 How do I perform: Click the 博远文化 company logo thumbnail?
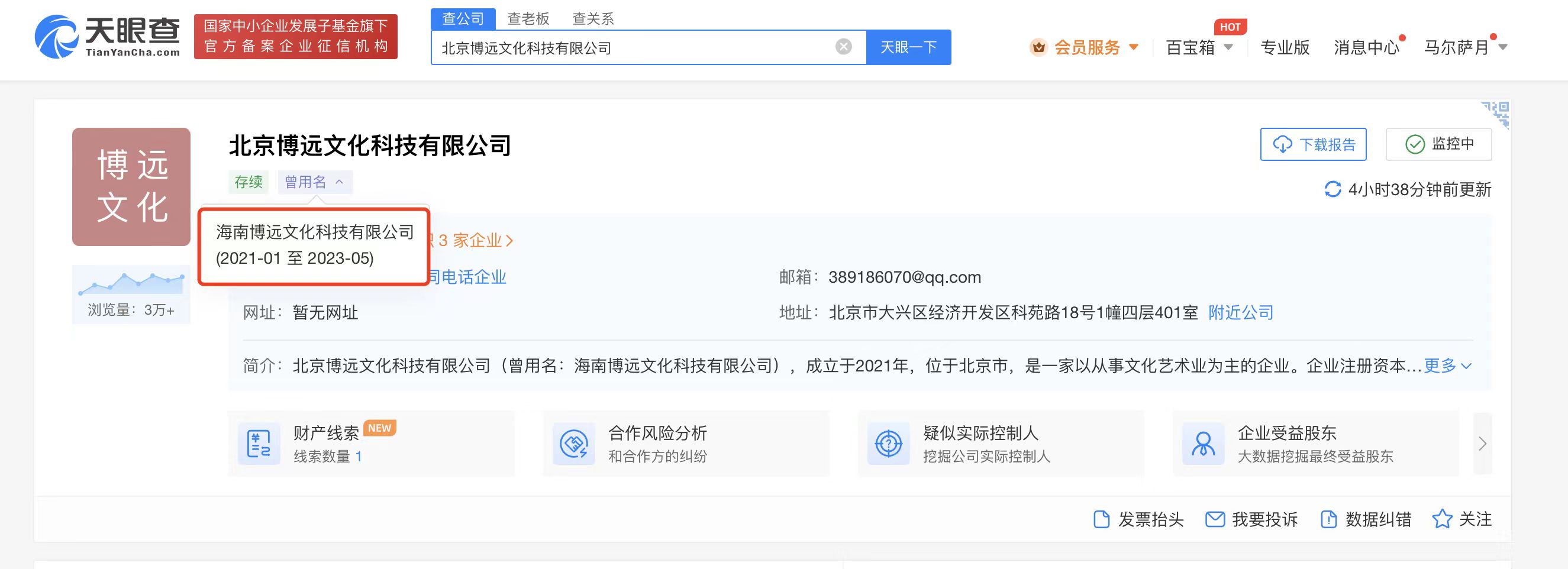pyautogui.click(x=131, y=187)
